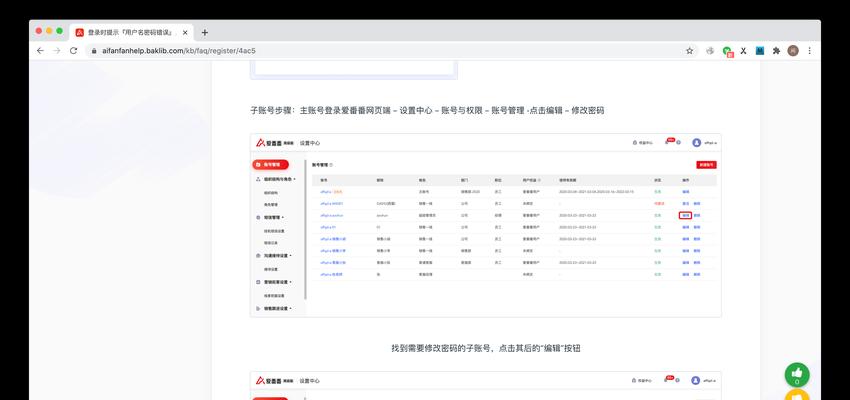This screenshot has width=850, height=400.
Task: Open the gray extension beside the star
Action: coord(710,50)
